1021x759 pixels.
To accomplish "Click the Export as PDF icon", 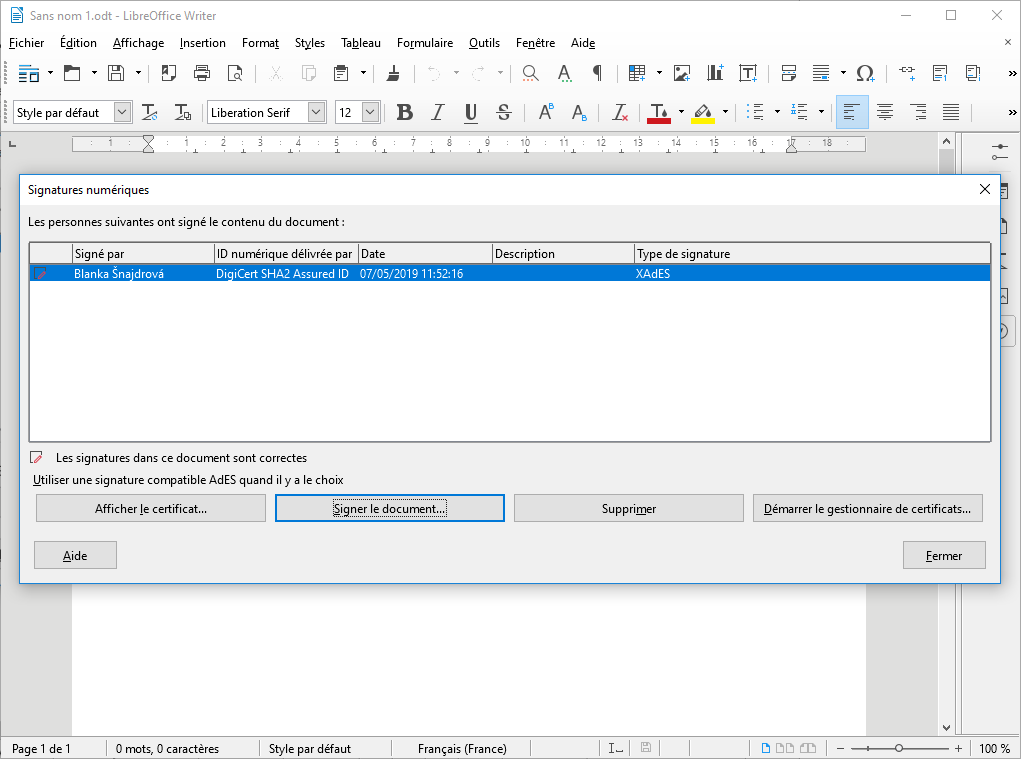I will tap(169, 73).
